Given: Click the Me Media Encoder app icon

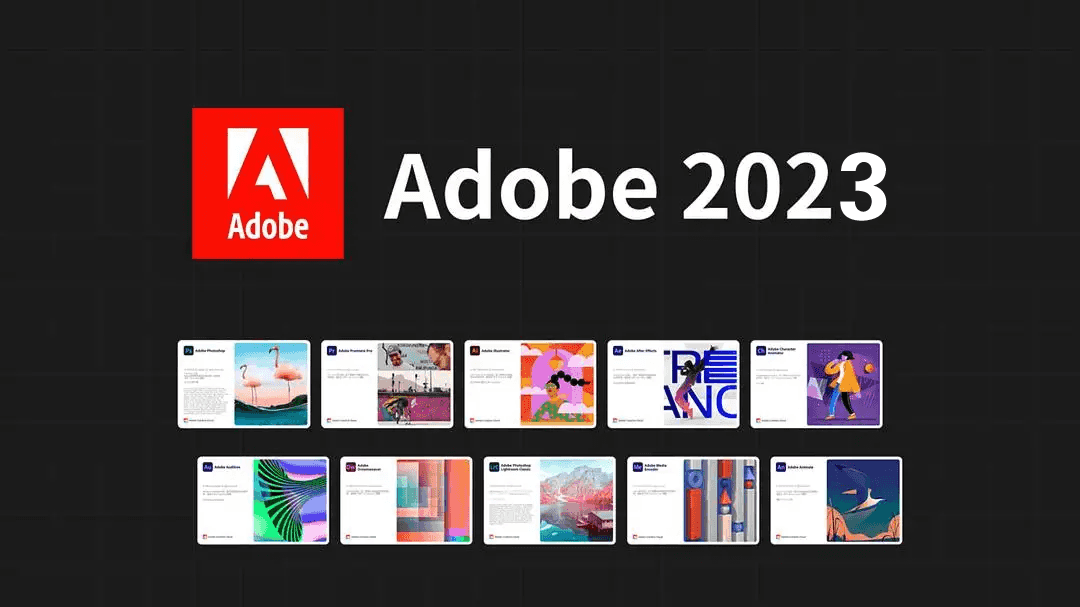Looking at the screenshot, I should [638, 467].
